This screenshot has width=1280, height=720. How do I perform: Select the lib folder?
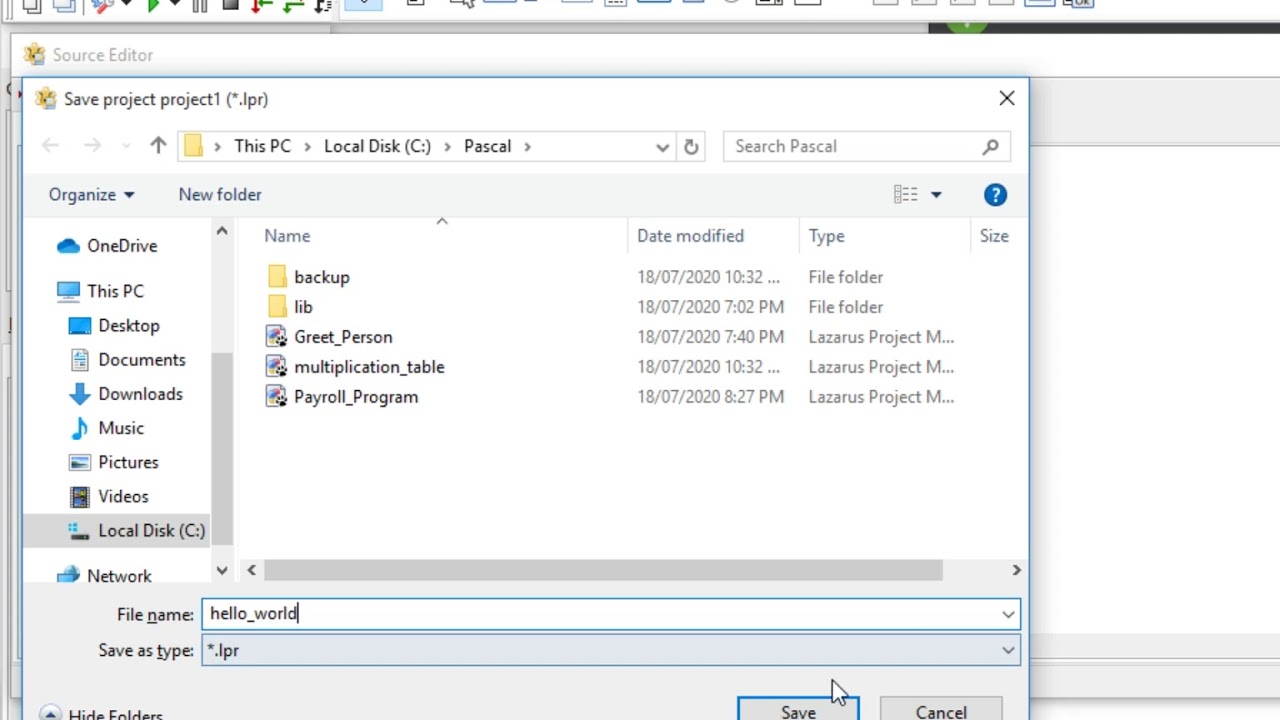[303, 307]
